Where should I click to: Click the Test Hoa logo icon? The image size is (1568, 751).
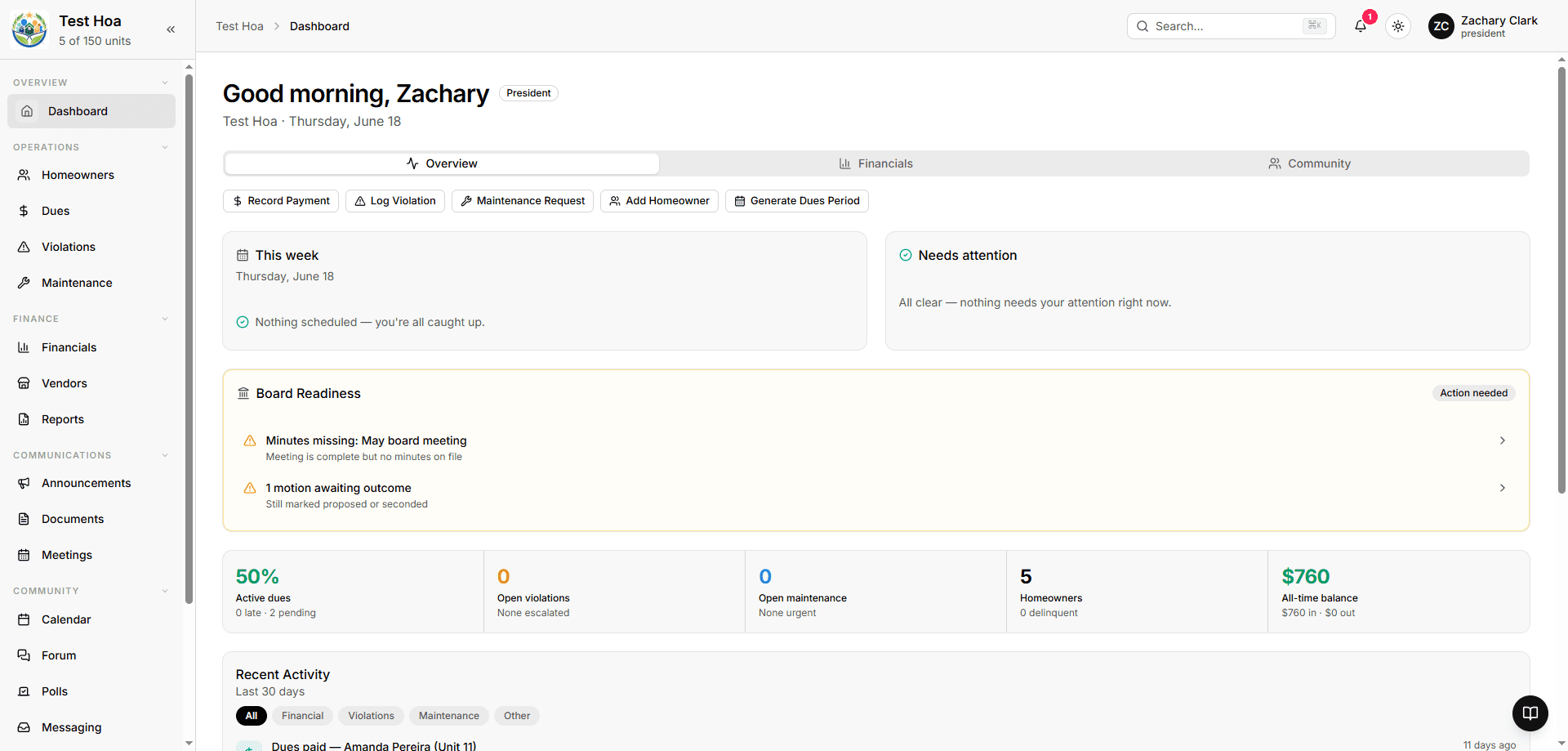[29, 29]
